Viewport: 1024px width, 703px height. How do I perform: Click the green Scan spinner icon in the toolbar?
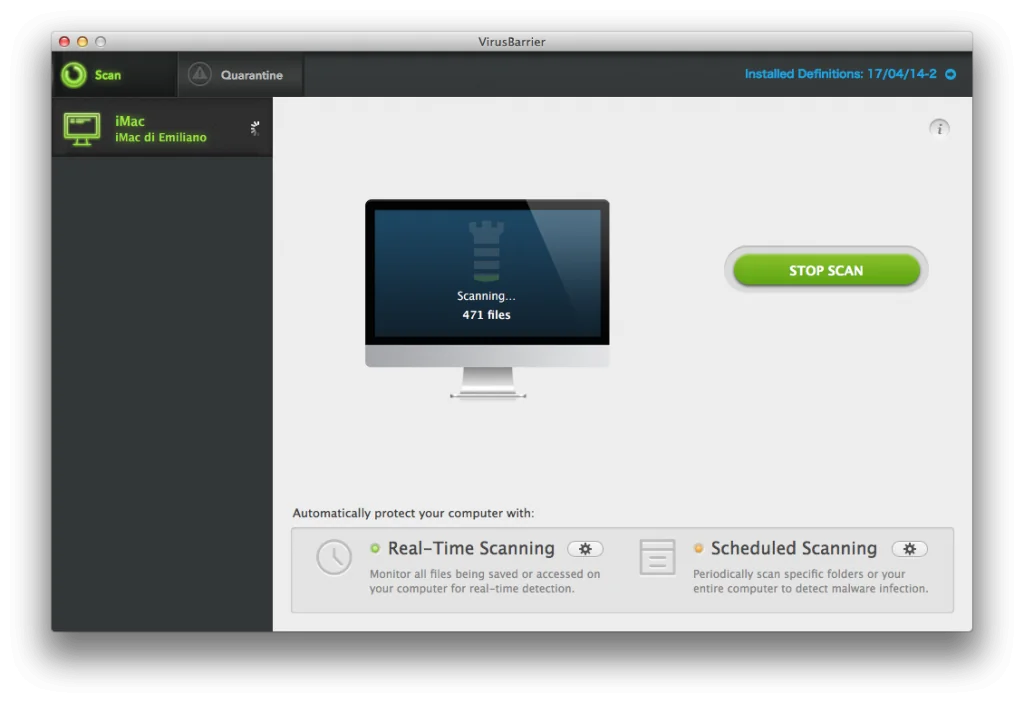[x=72, y=74]
